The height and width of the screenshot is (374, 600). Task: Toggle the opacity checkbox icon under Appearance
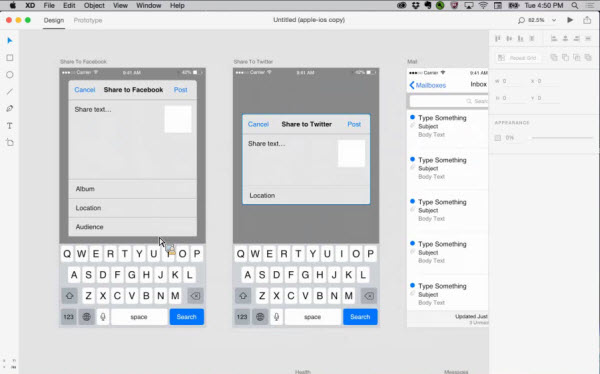click(497, 138)
